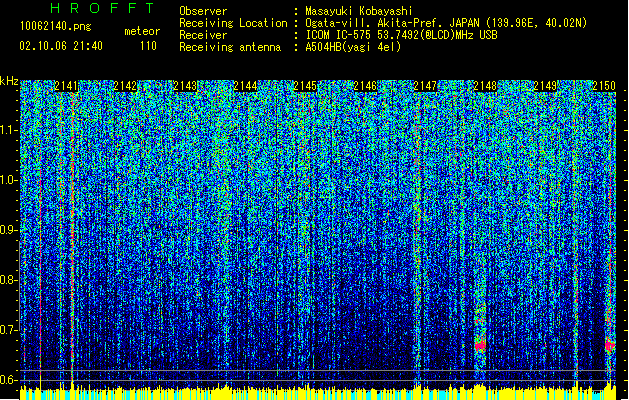Select the file name 10062140.png

click(55, 27)
